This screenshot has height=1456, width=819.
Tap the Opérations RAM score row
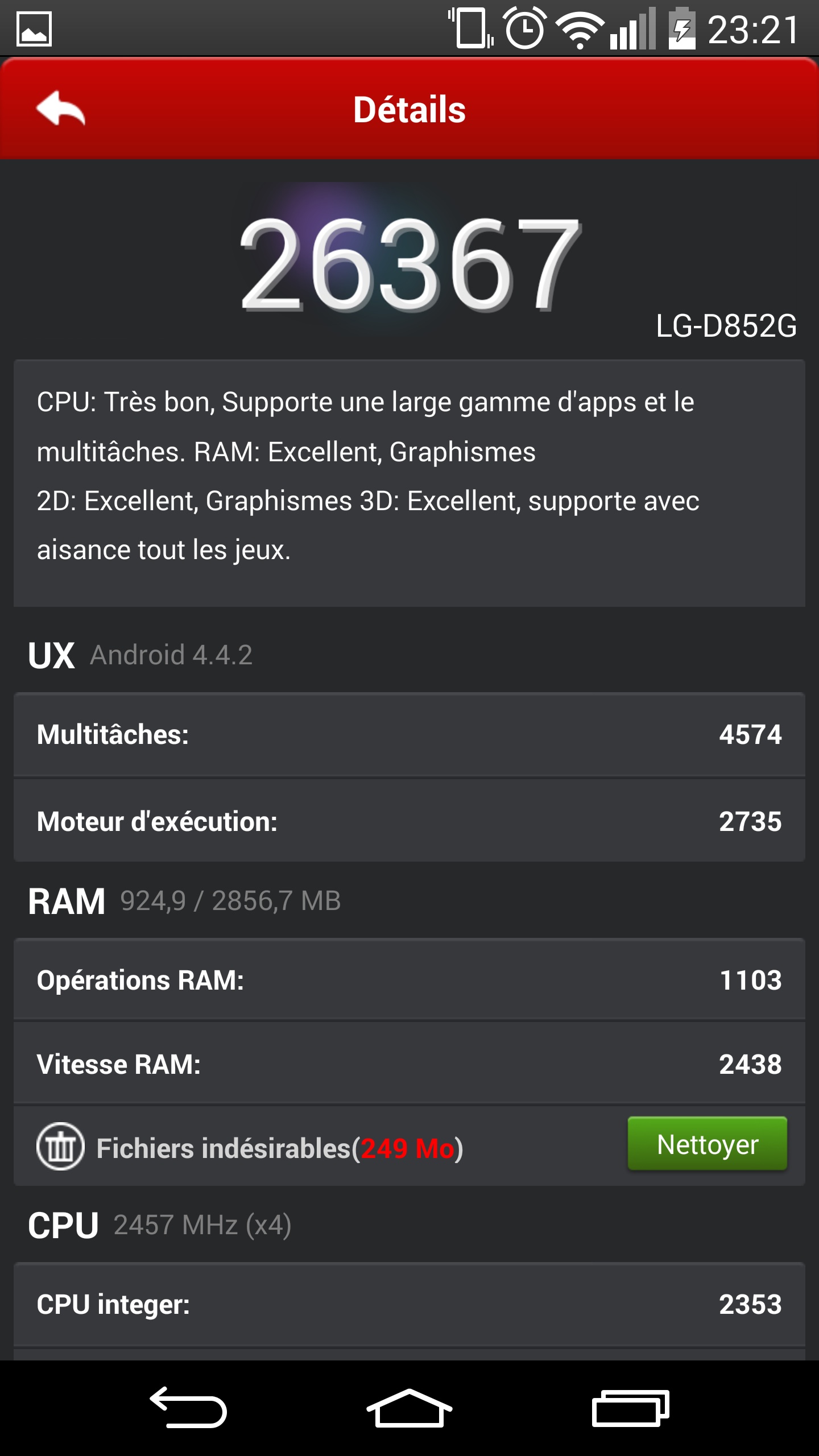click(x=409, y=980)
